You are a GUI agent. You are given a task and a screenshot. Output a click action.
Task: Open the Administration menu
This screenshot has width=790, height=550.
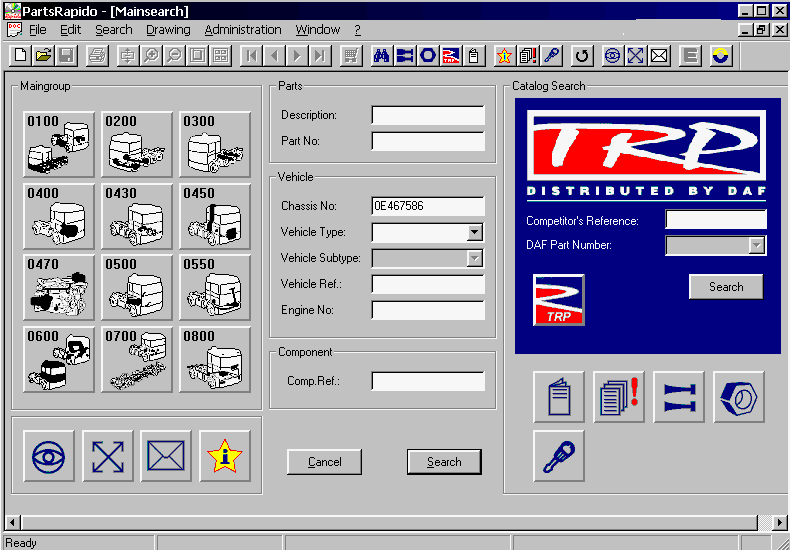[x=243, y=30]
